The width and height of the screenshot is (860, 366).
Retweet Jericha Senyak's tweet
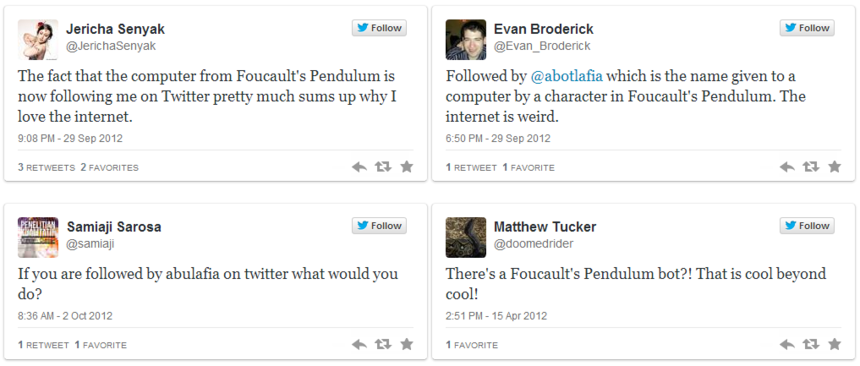tap(383, 167)
